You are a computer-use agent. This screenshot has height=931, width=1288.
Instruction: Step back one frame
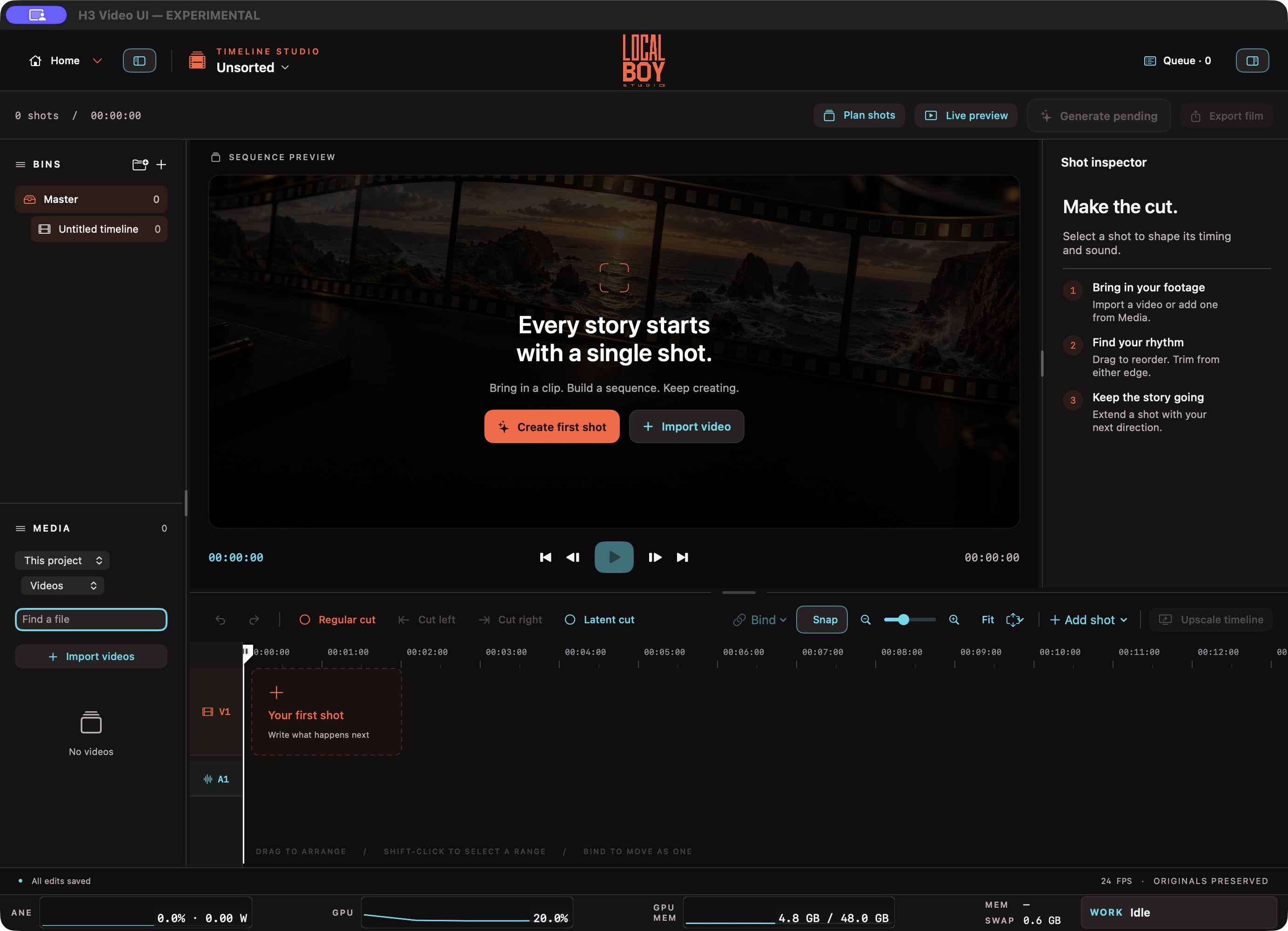573,557
